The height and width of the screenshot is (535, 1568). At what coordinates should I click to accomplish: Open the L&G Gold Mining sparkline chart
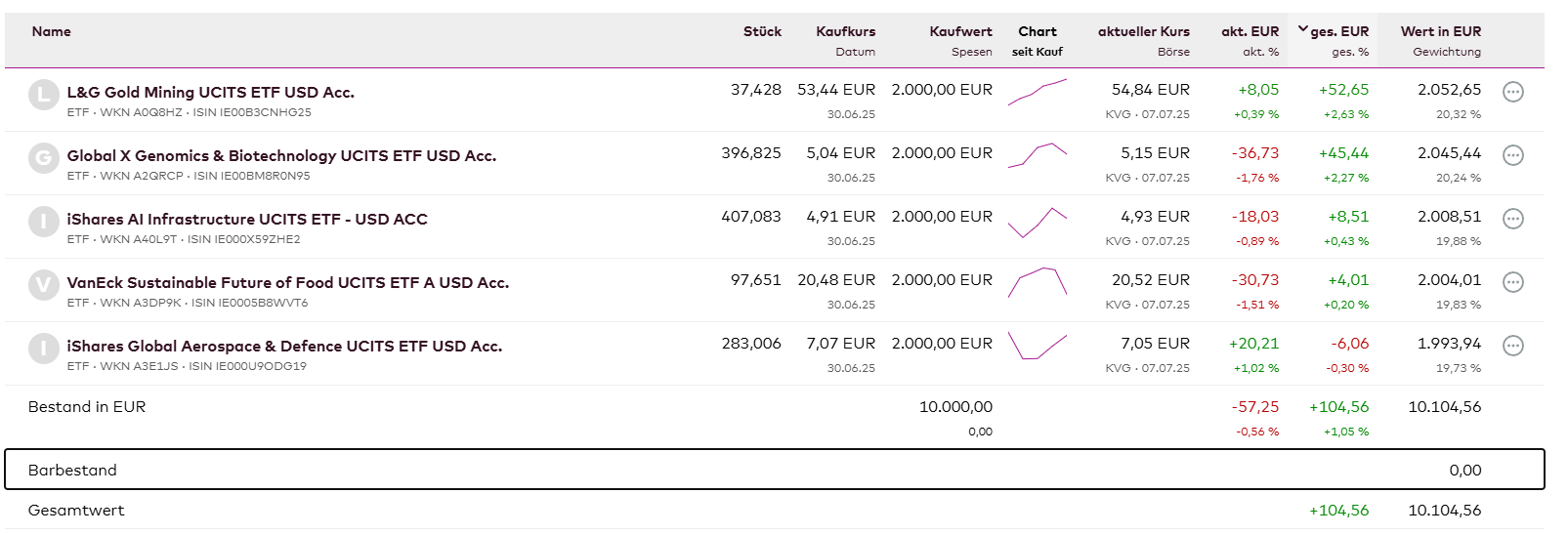tap(1037, 92)
